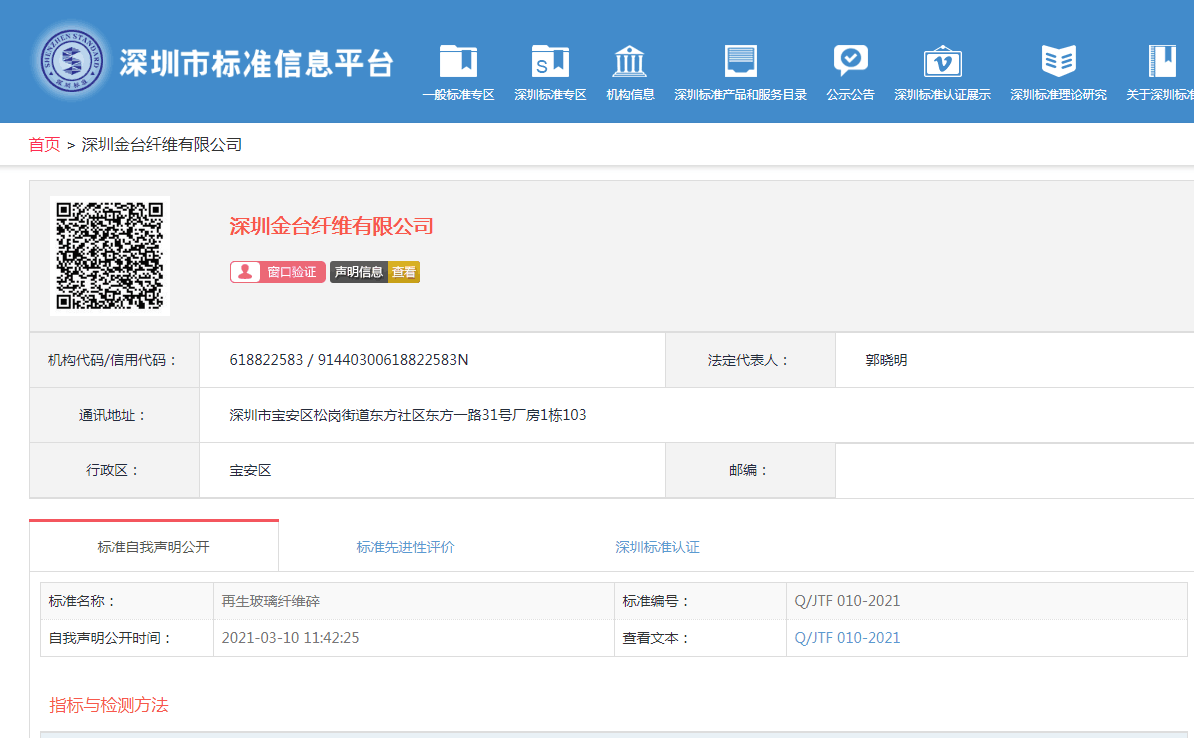The width and height of the screenshot is (1194, 738).
Task: Switch to the 深圳标准认证 tab
Action: coord(657,547)
